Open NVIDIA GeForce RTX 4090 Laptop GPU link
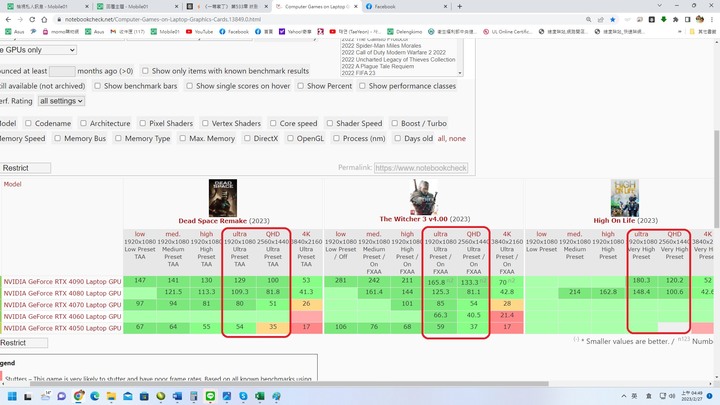The width and height of the screenshot is (720, 405). pyautogui.click(x=62, y=281)
